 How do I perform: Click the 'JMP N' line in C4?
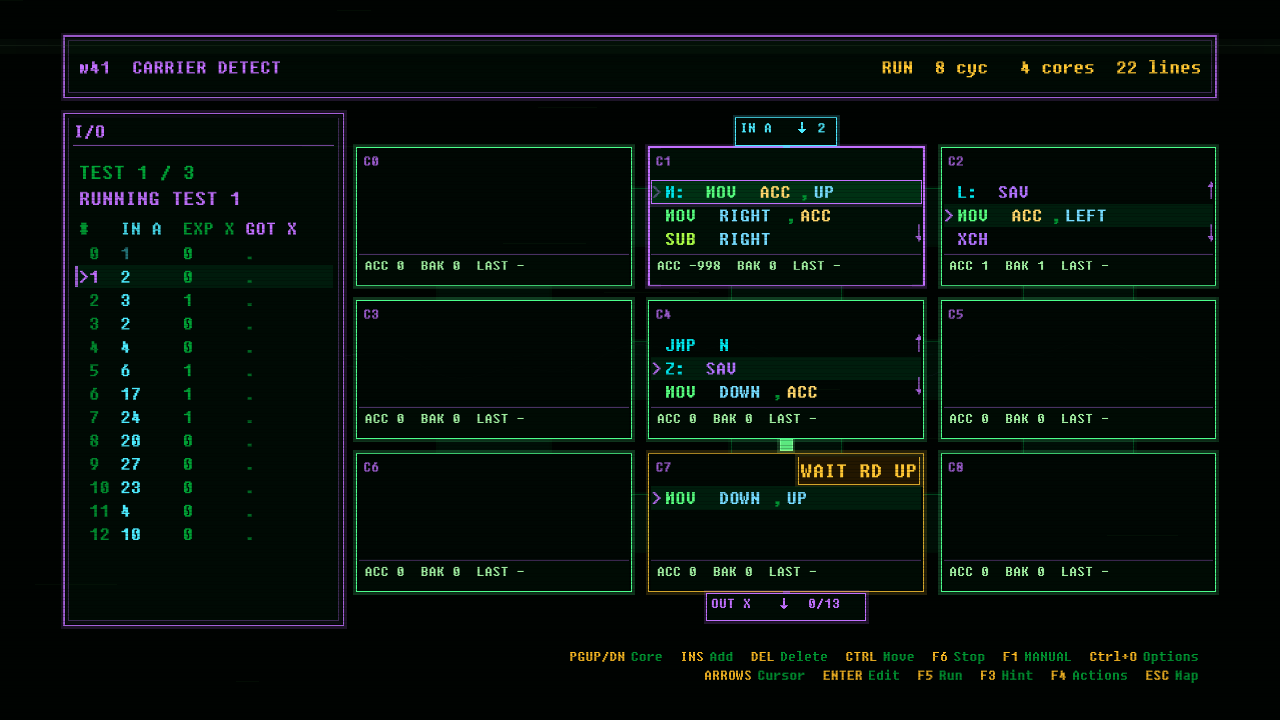pos(786,345)
